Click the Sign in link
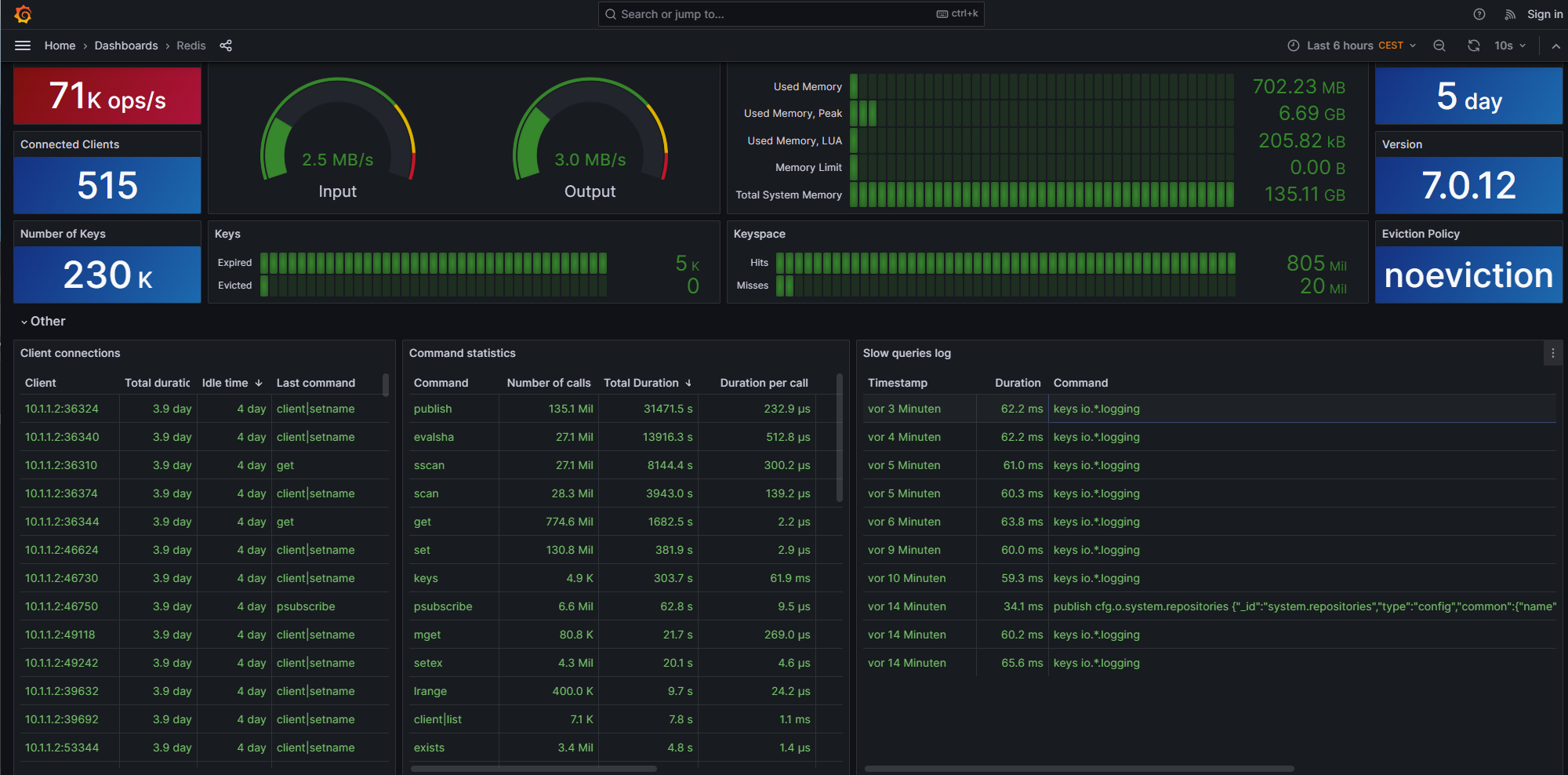The image size is (1568, 775). pyautogui.click(x=1544, y=14)
